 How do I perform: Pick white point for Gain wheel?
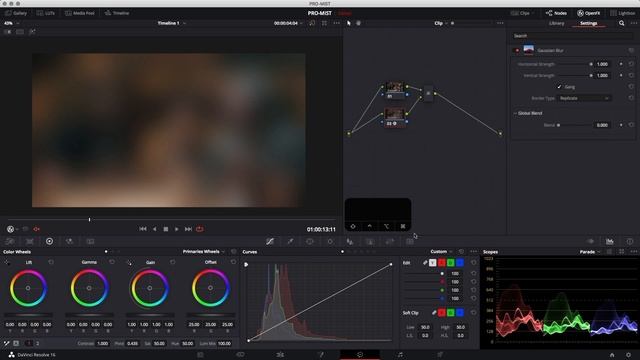[x=129, y=262]
